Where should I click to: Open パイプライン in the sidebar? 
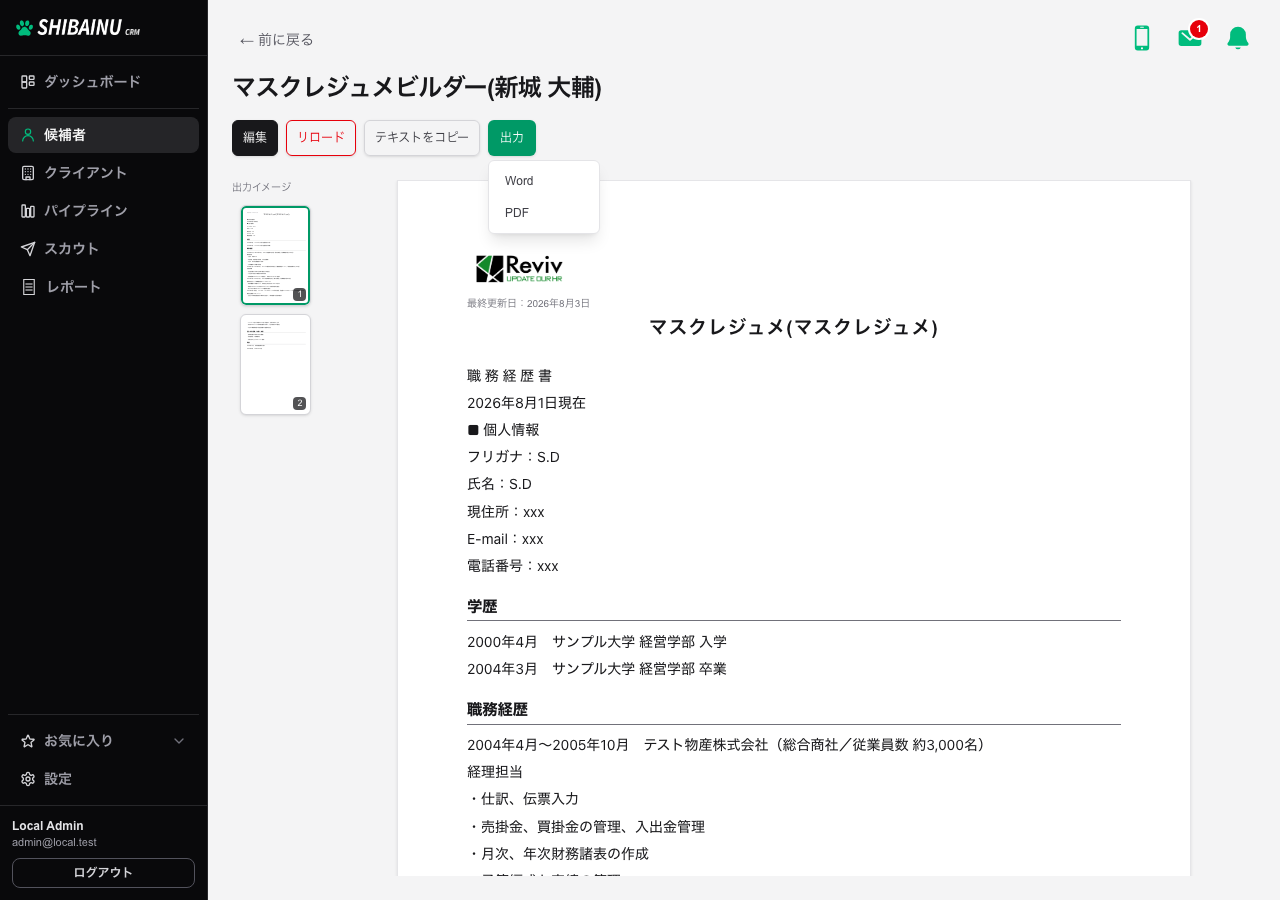(x=103, y=211)
